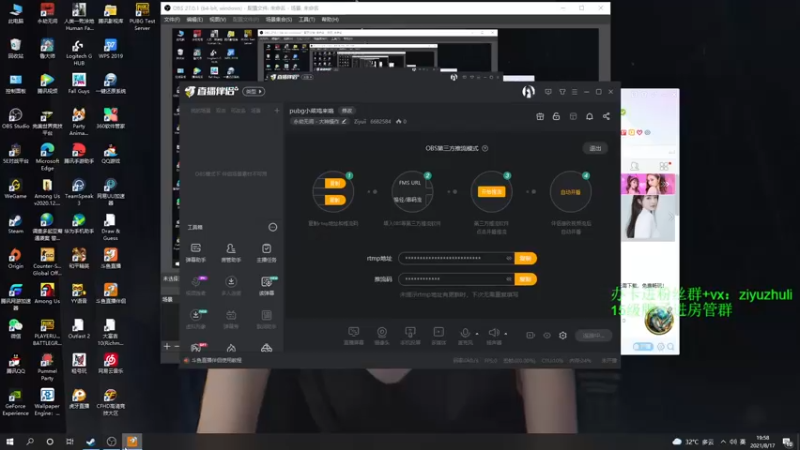Screen dimensions: 800x450
Task: Open Steam desktop shortcut
Action: pyautogui.click(x=15, y=224)
